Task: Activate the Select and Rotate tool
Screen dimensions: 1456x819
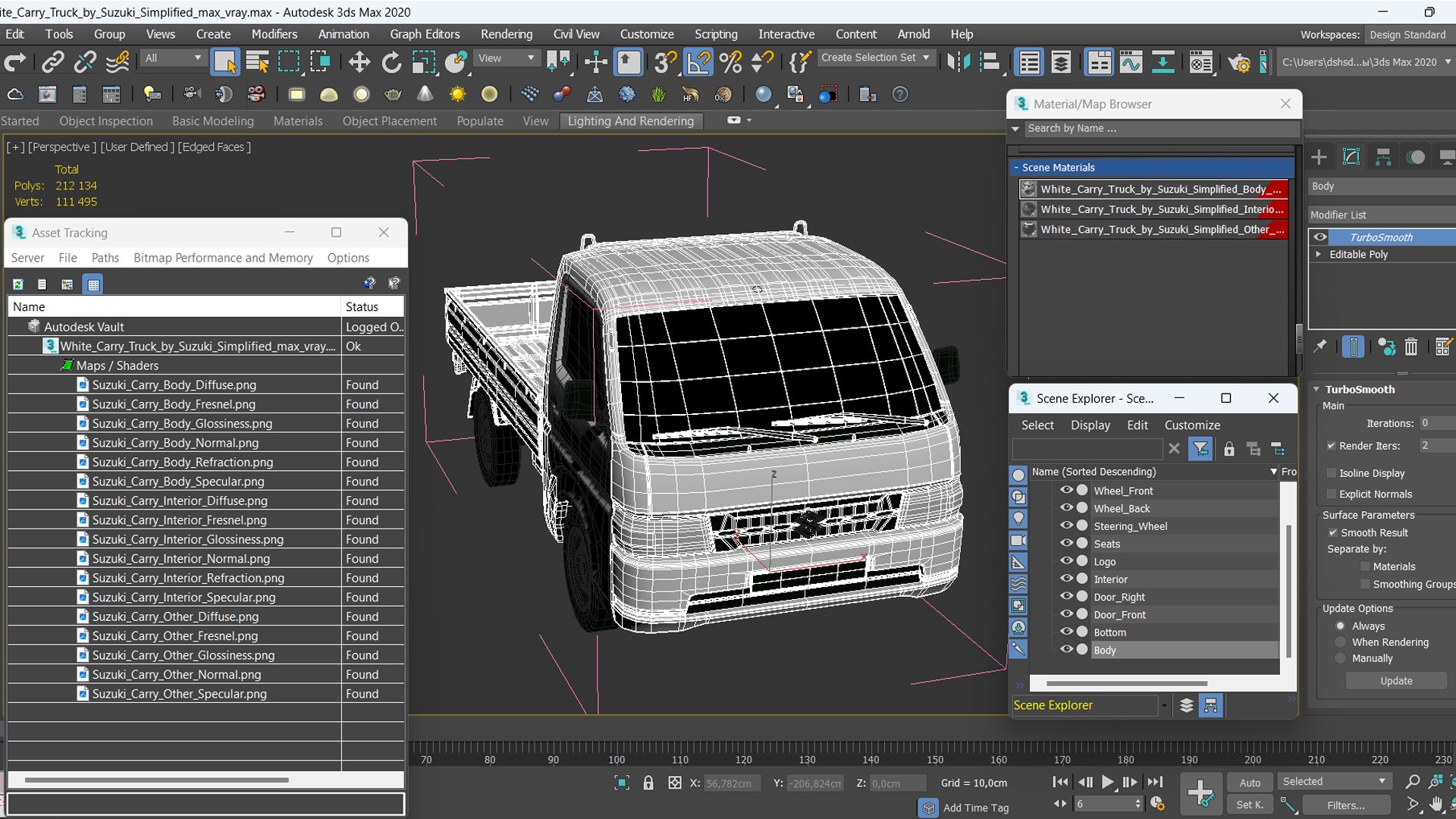Action: pyautogui.click(x=391, y=61)
